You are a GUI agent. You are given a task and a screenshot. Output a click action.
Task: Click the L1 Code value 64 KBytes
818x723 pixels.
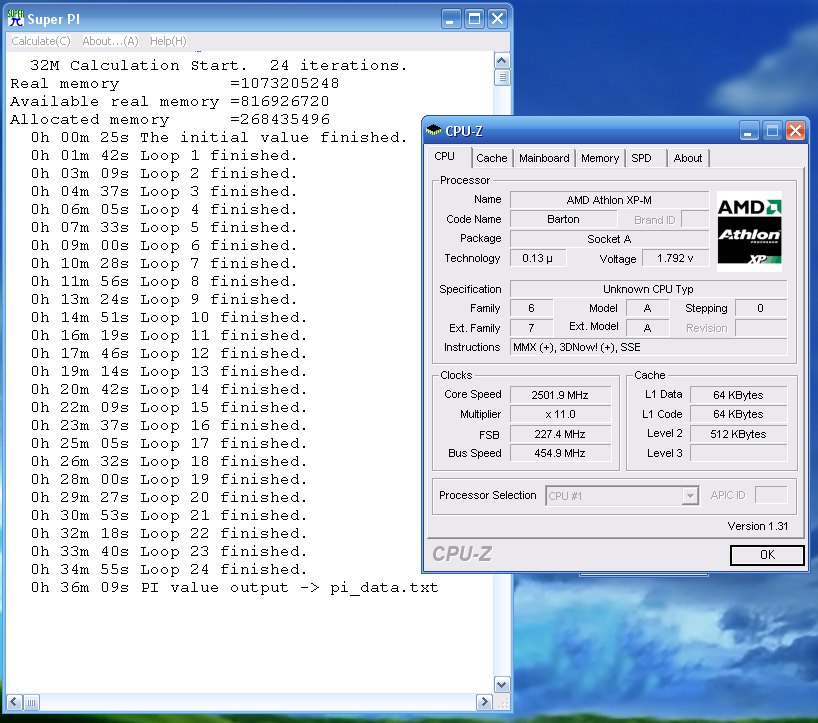pyautogui.click(x=738, y=414)
